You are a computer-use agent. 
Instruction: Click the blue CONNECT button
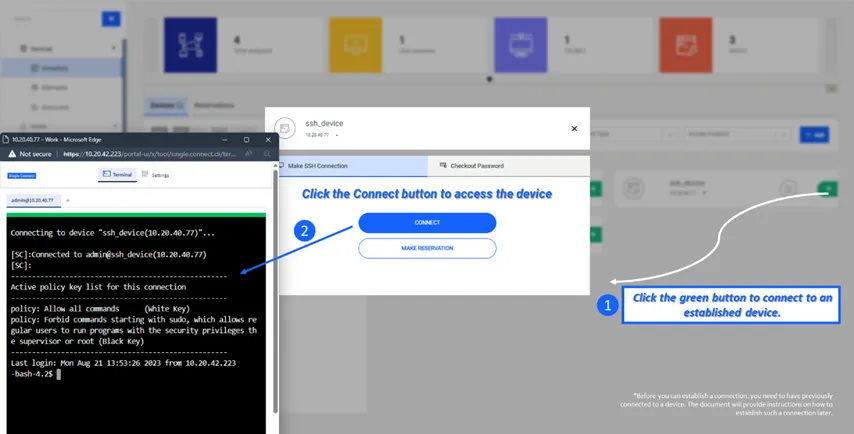pyautogui.click(x=427, y=223)
